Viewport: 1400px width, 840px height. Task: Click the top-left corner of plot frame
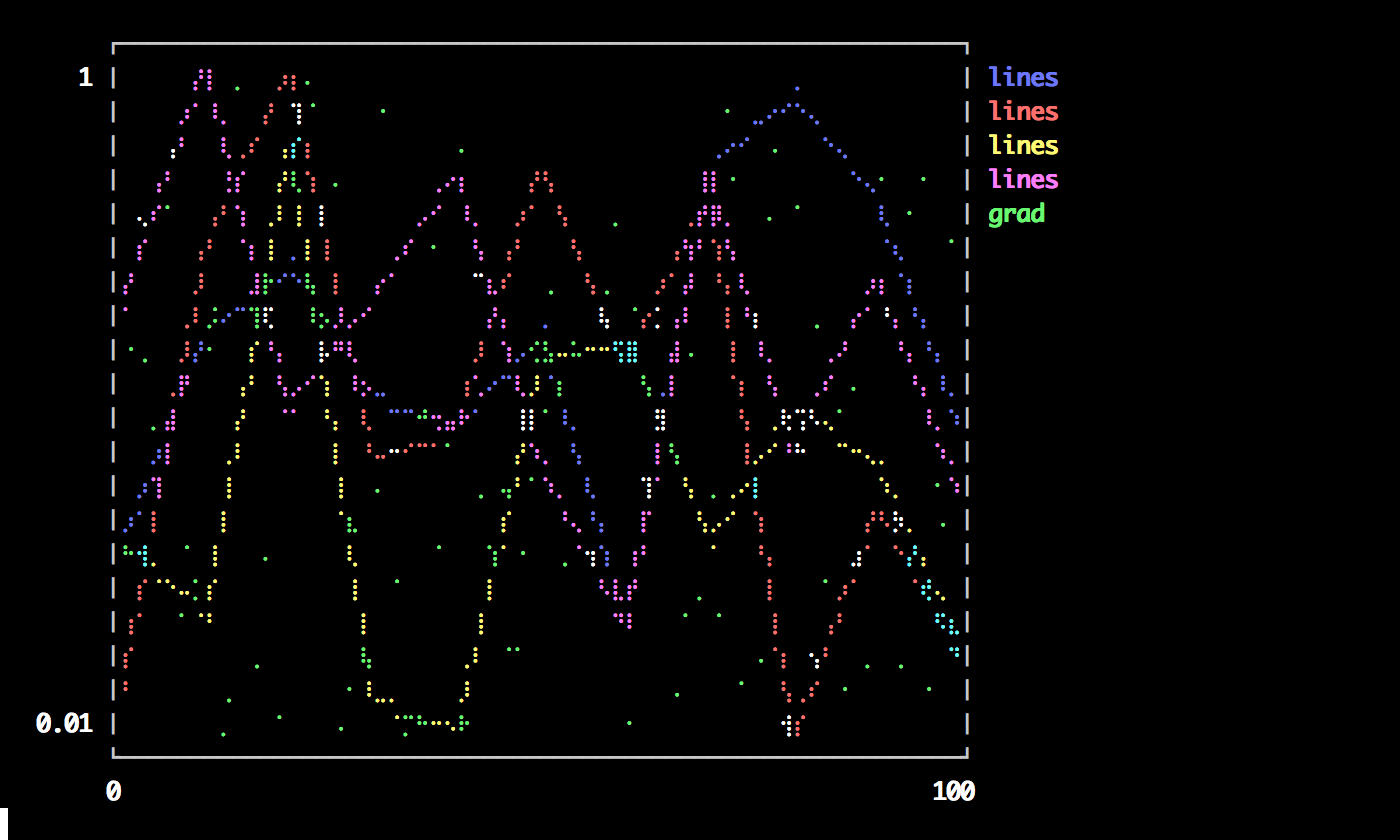click(113, 44)
